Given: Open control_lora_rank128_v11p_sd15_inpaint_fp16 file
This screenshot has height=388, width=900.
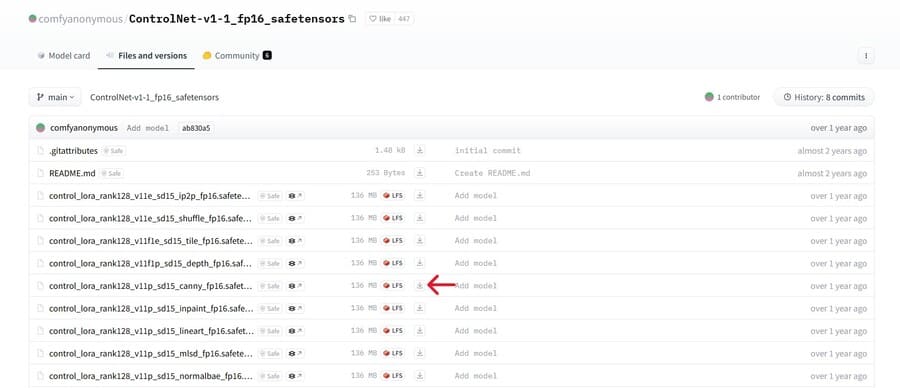Looking at the screenshot, I should click(x=150, y=308).
